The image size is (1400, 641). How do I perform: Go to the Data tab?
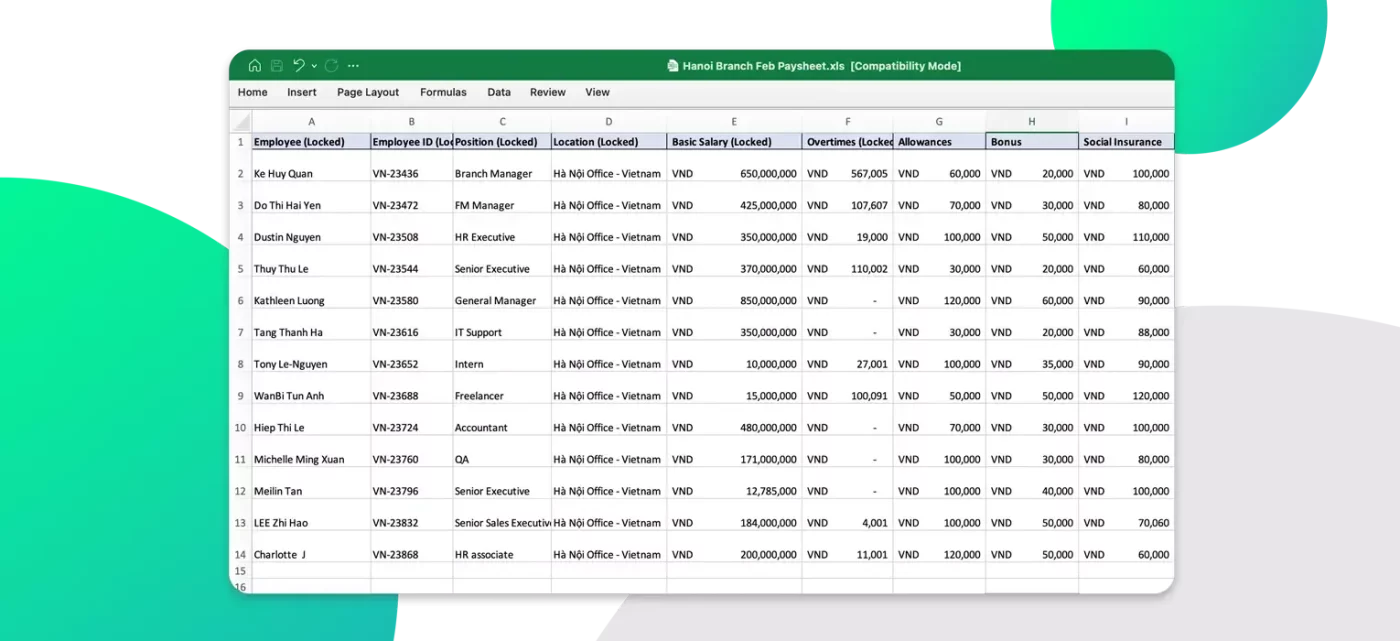click(499, 92)
